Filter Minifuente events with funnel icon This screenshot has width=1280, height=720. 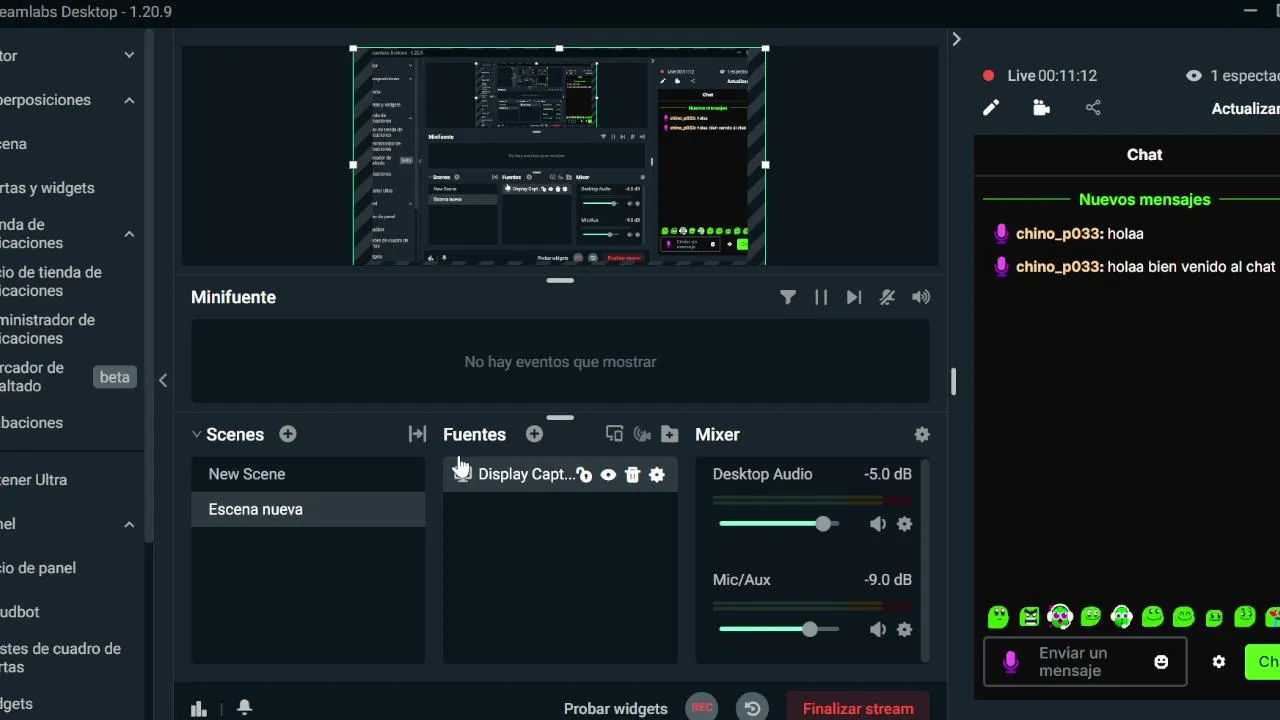pyautogui.click(x=788, y=297)
